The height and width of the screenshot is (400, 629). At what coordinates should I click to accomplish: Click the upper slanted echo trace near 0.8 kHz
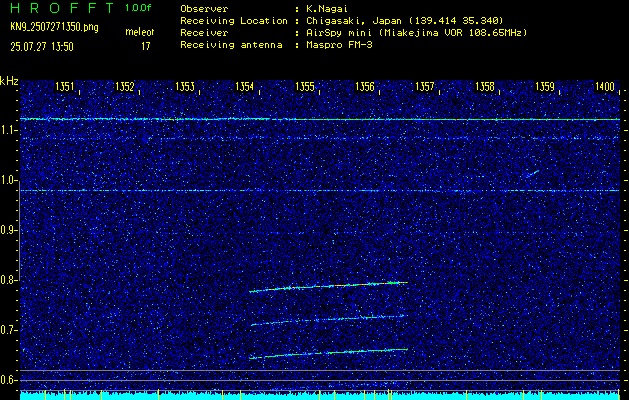click(x=329, y=287)
